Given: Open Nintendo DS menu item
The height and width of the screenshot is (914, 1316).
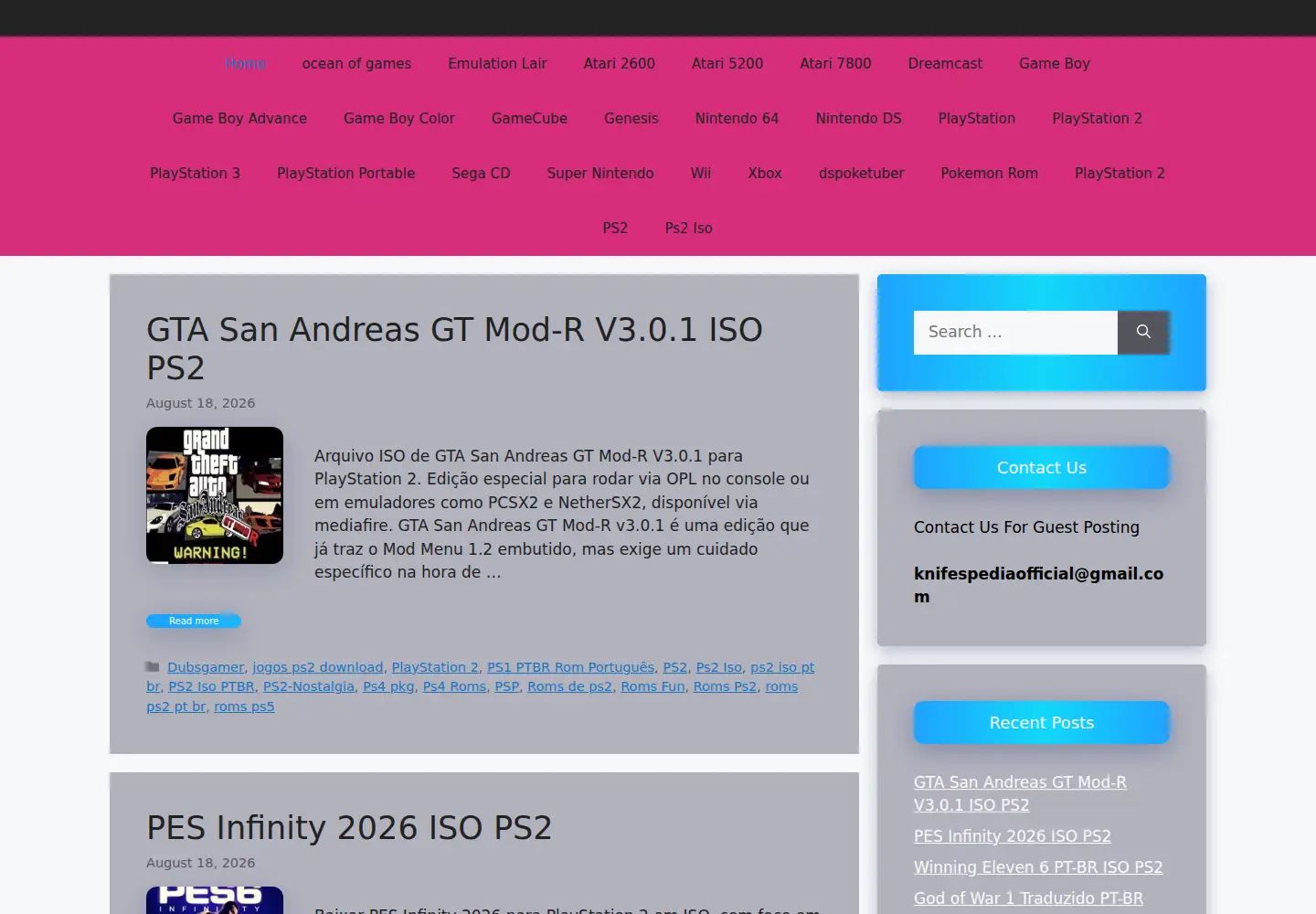Looking at the screenshot, I should pos(858,119).
